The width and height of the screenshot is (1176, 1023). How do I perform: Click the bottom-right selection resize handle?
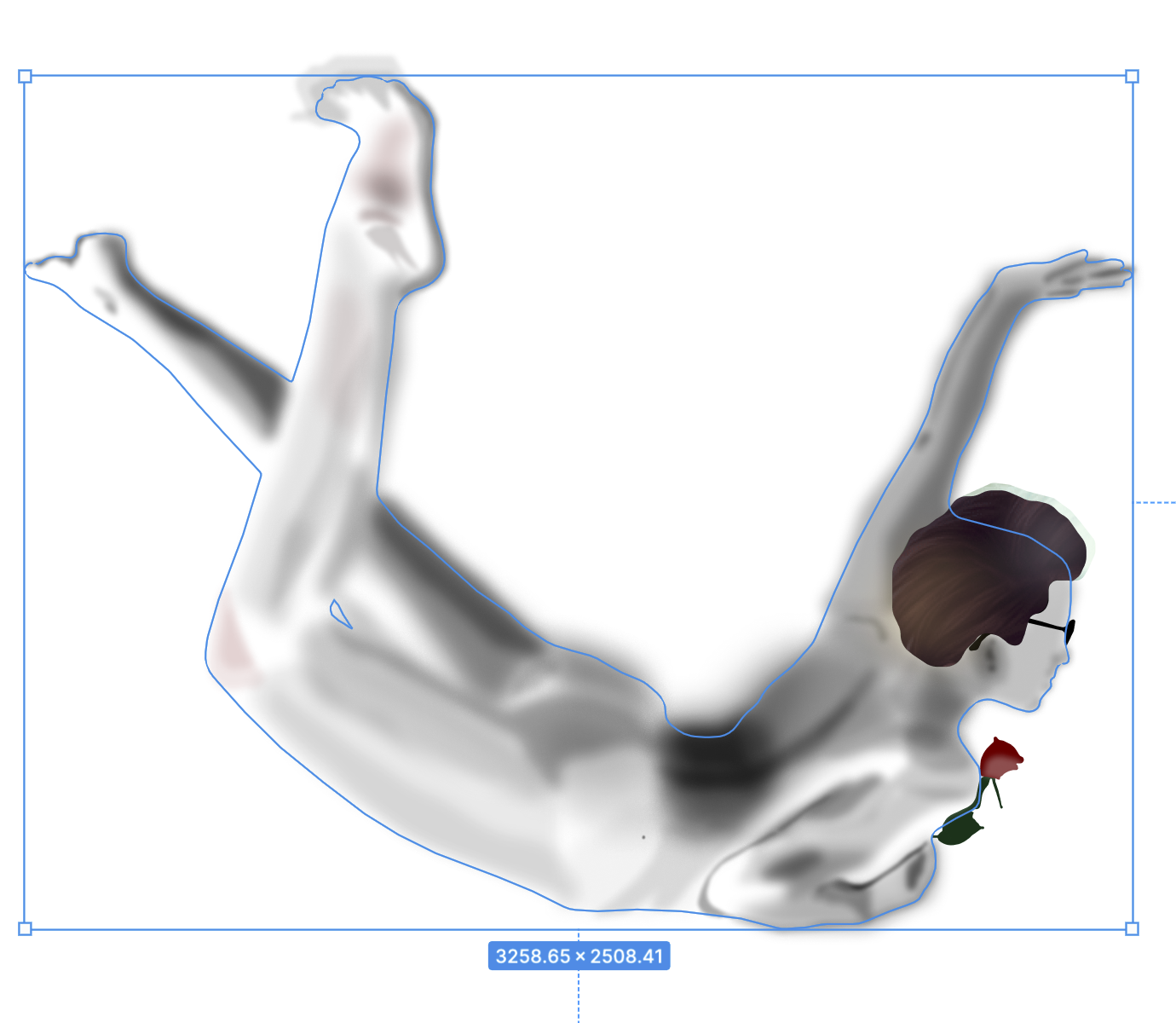1132,928
